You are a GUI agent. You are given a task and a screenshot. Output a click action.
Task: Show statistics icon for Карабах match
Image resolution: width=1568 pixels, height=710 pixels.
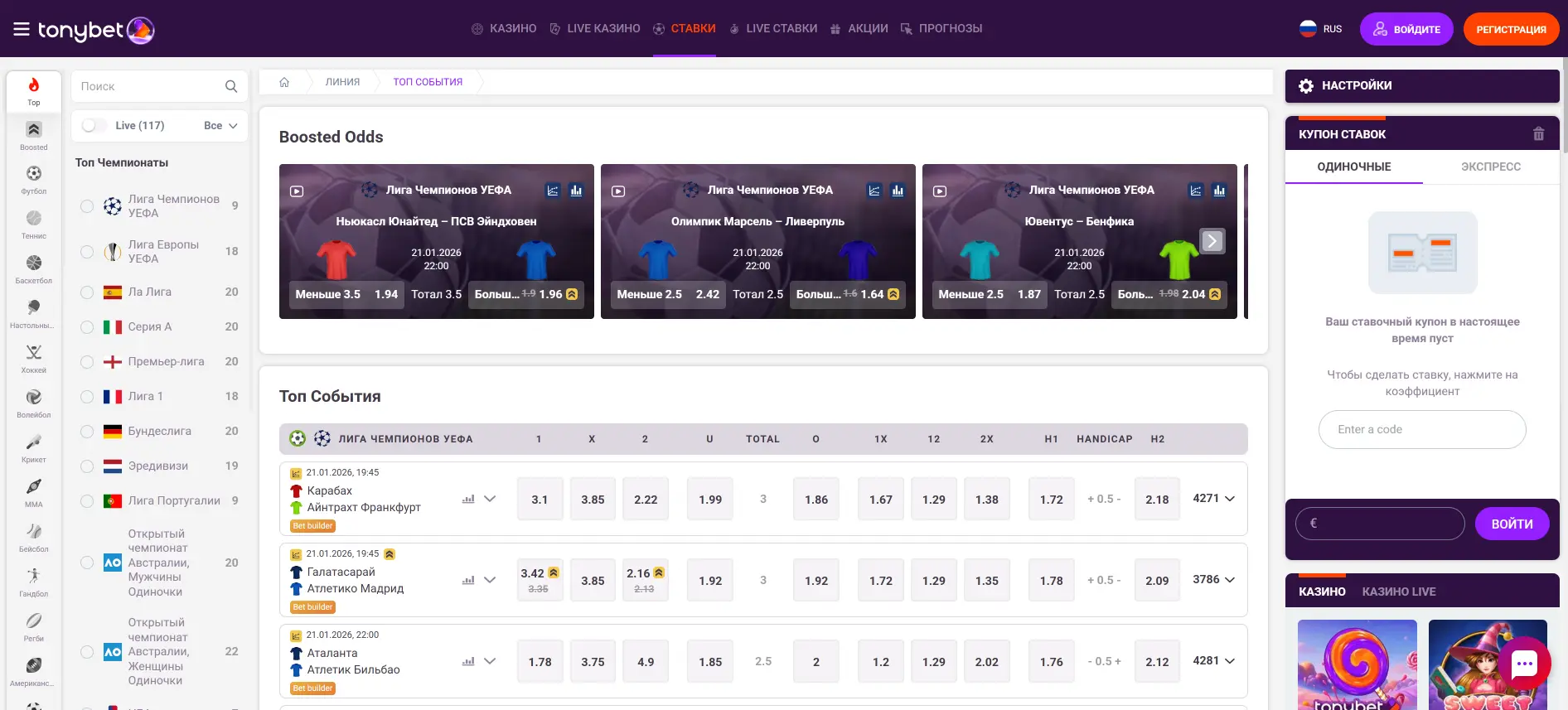point(468,499)
